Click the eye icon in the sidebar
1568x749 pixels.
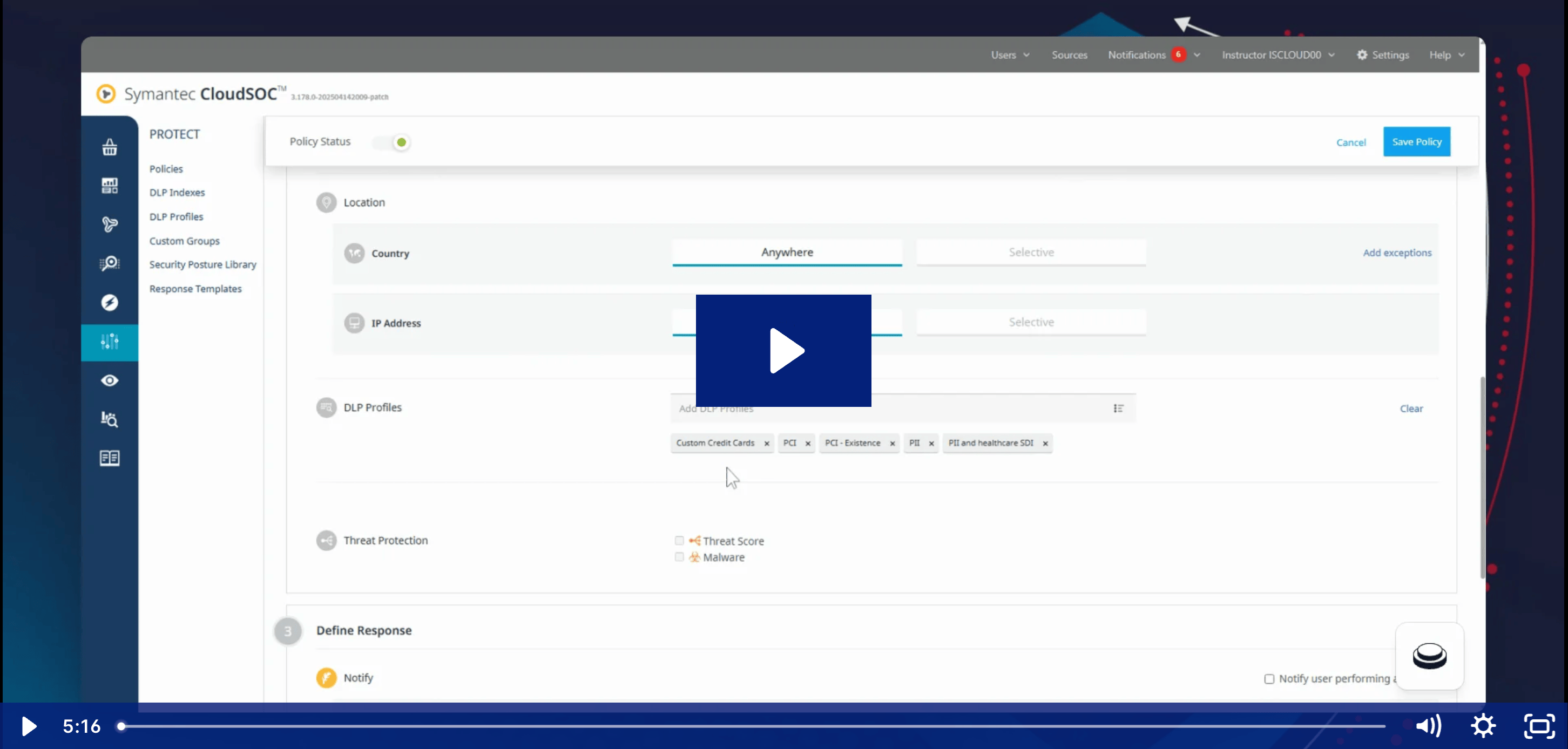[110, 380]
